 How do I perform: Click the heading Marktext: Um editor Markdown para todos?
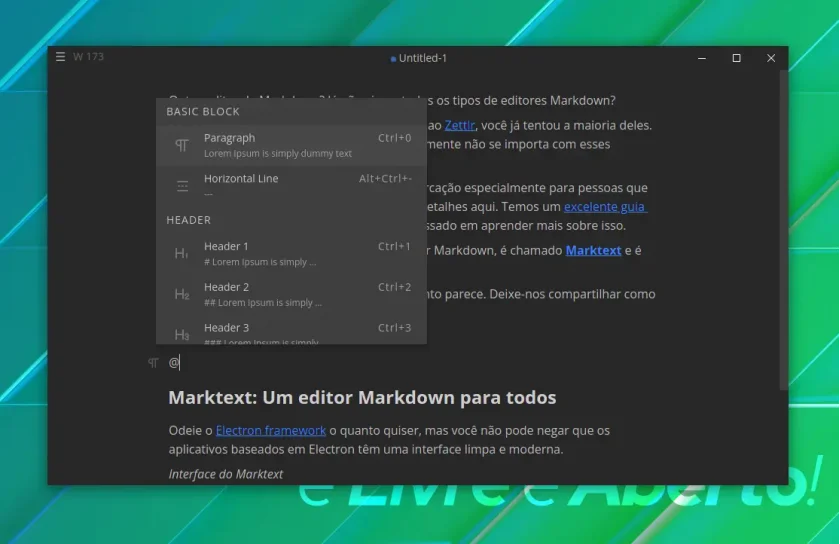coord(362,398)
